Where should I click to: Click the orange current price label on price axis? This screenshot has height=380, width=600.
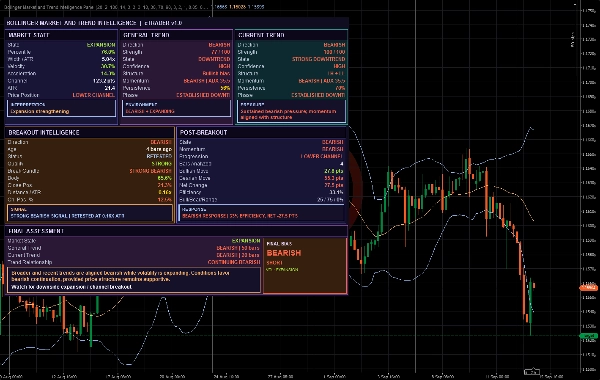[x=589, y=287]
